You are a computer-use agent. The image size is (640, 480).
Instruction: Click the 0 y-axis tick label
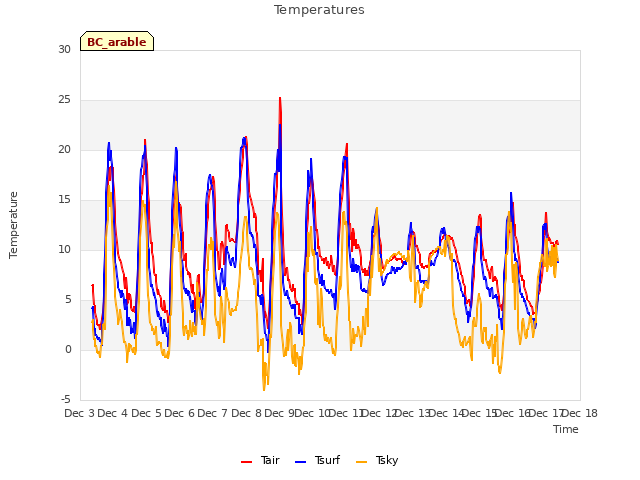point(68,350)
